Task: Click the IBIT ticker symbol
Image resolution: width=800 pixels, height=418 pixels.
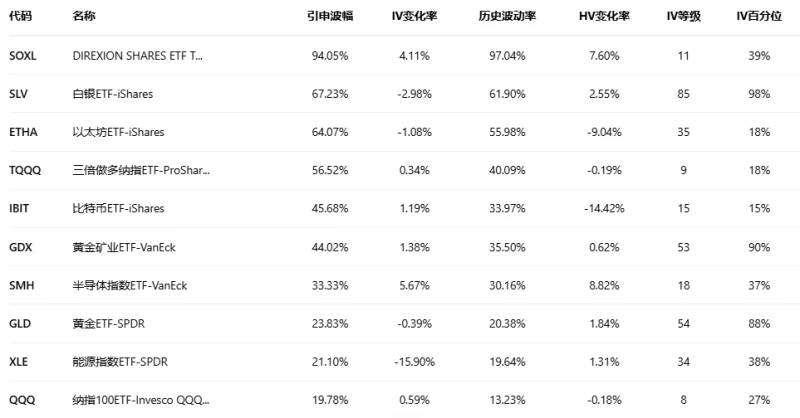Action: 19,209
